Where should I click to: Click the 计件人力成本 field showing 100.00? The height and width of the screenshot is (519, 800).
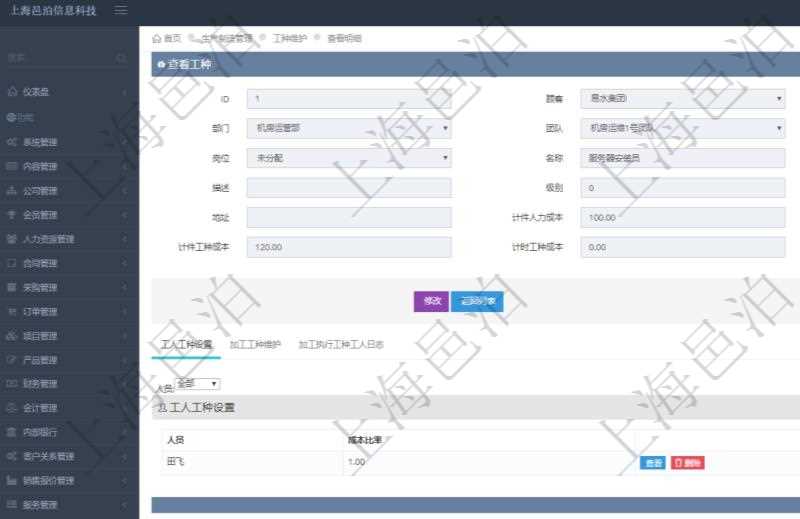683,217
